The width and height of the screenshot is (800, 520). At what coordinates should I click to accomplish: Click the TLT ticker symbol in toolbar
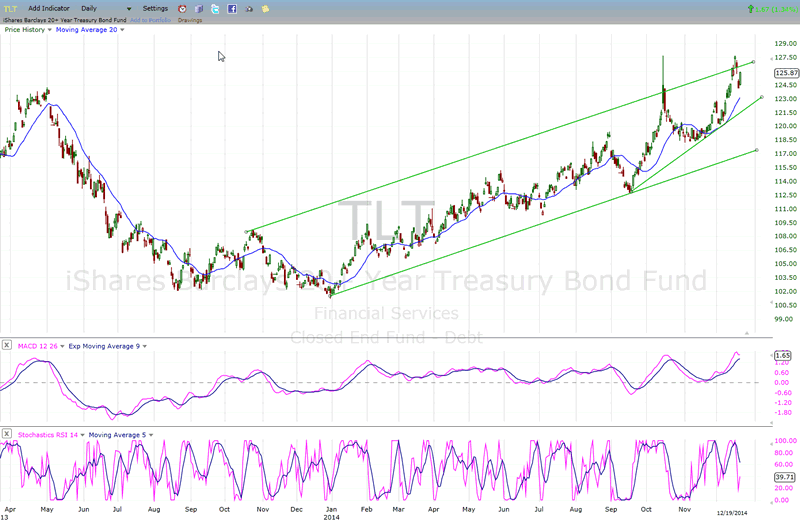tap(11, 8)
